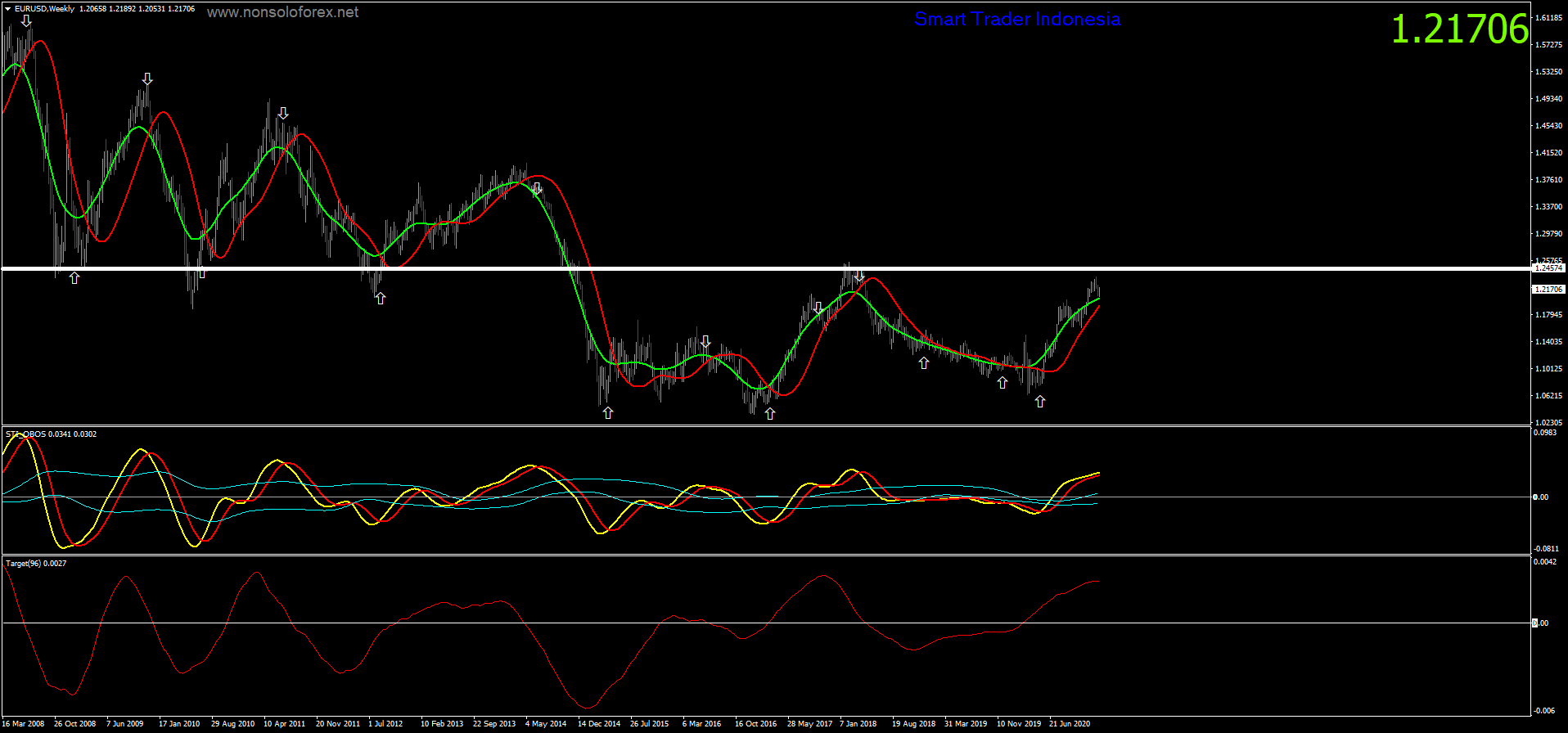Click the Target(96) 0.0027 indicator label
Screen dimensions: 1568x733
click(x=36, y=563)
